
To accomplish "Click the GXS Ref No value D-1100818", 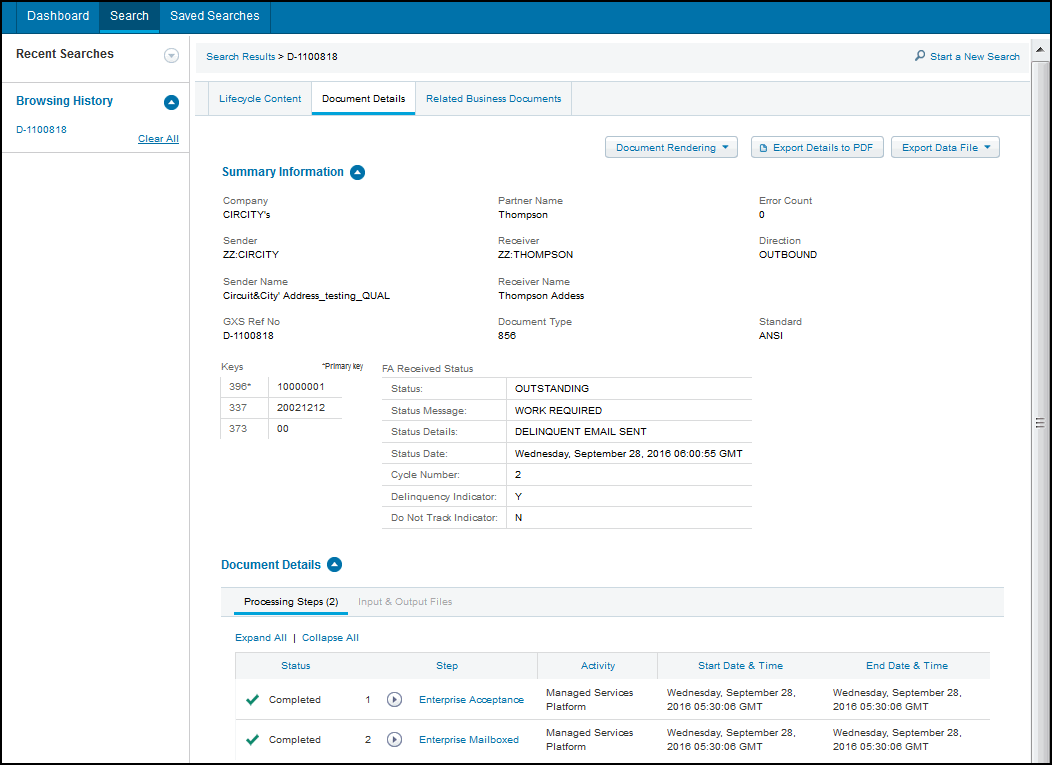I will [x=248, y=336].
